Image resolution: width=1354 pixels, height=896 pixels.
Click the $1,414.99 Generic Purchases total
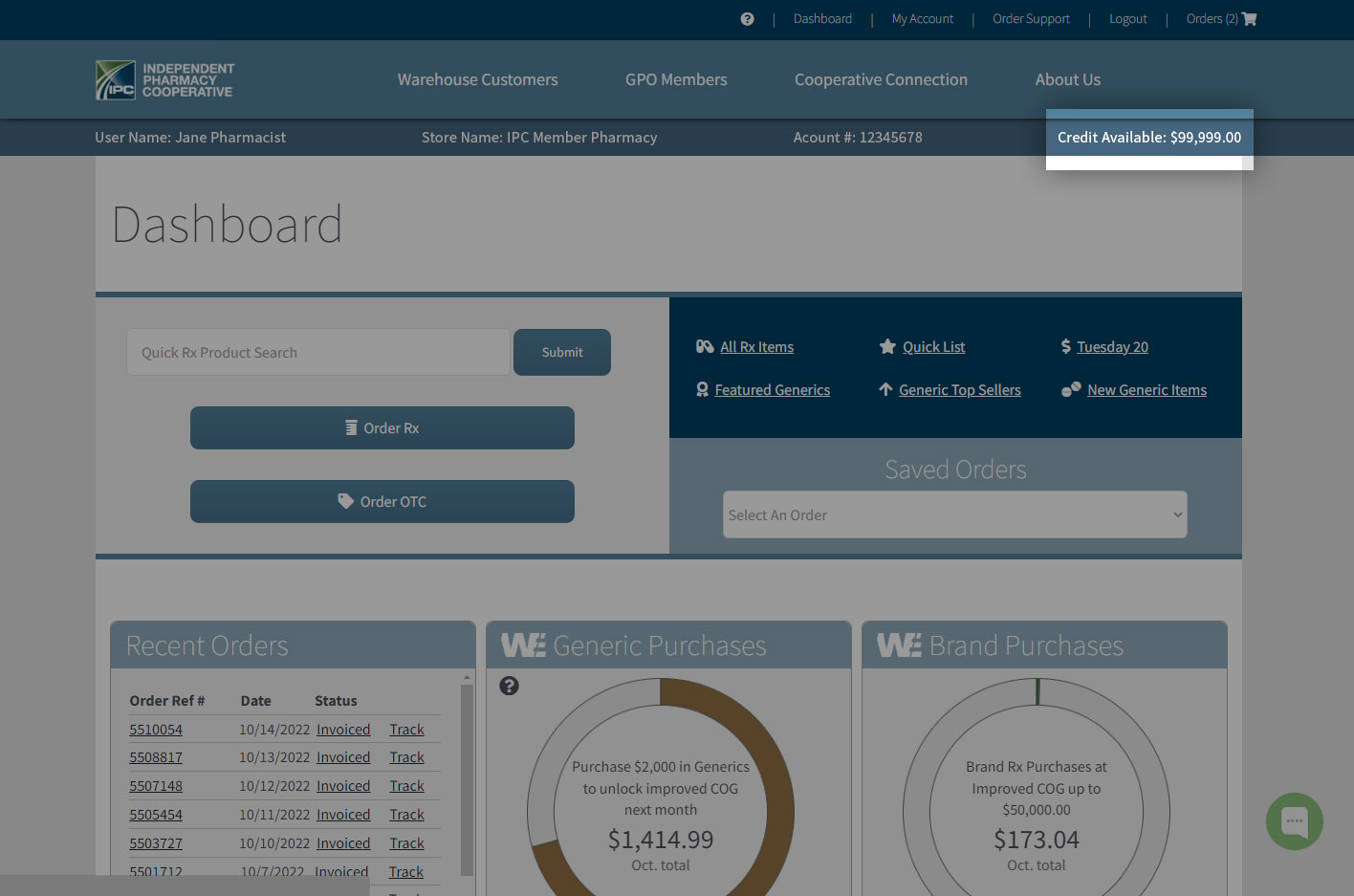pos(661,840)
